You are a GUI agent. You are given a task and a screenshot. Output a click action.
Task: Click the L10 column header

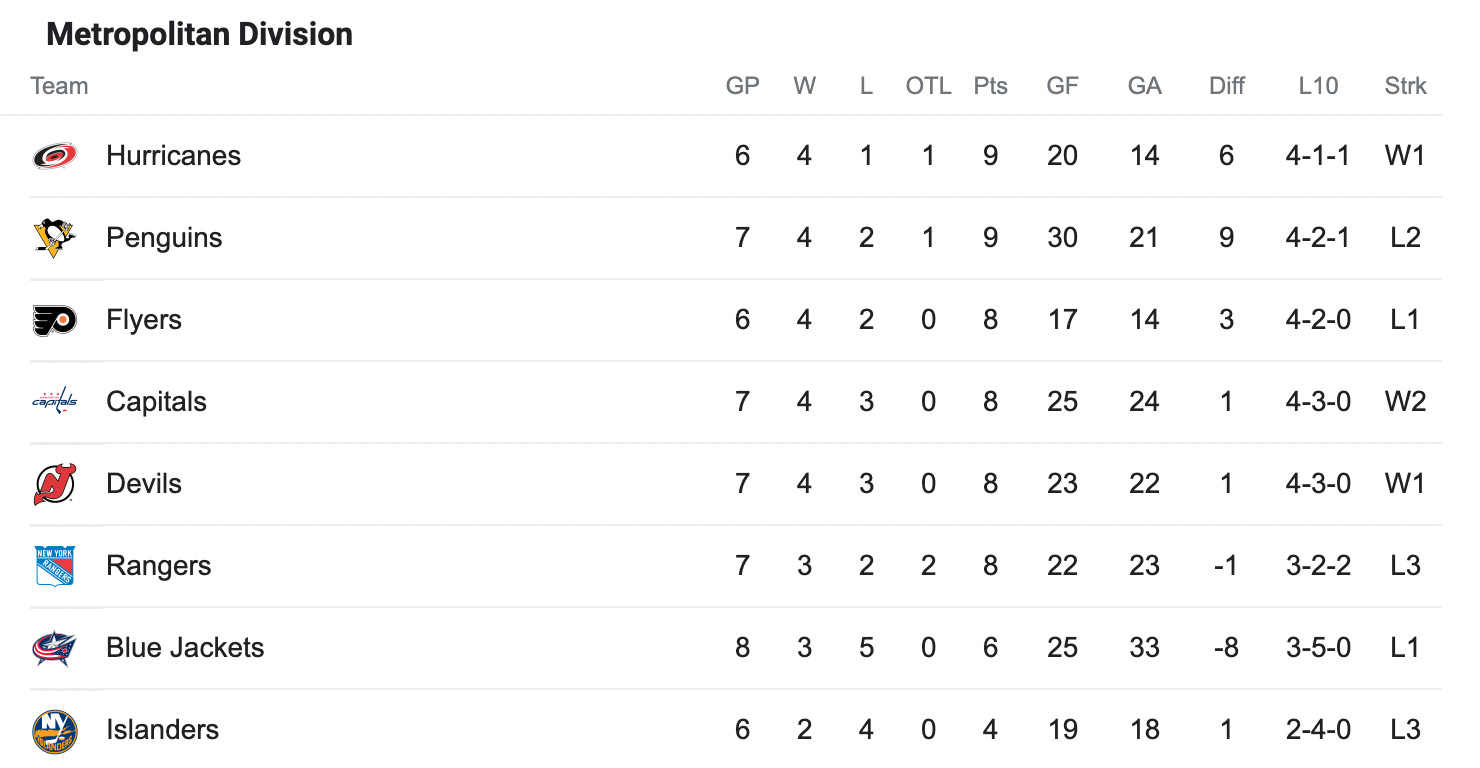coord(1318,86)
